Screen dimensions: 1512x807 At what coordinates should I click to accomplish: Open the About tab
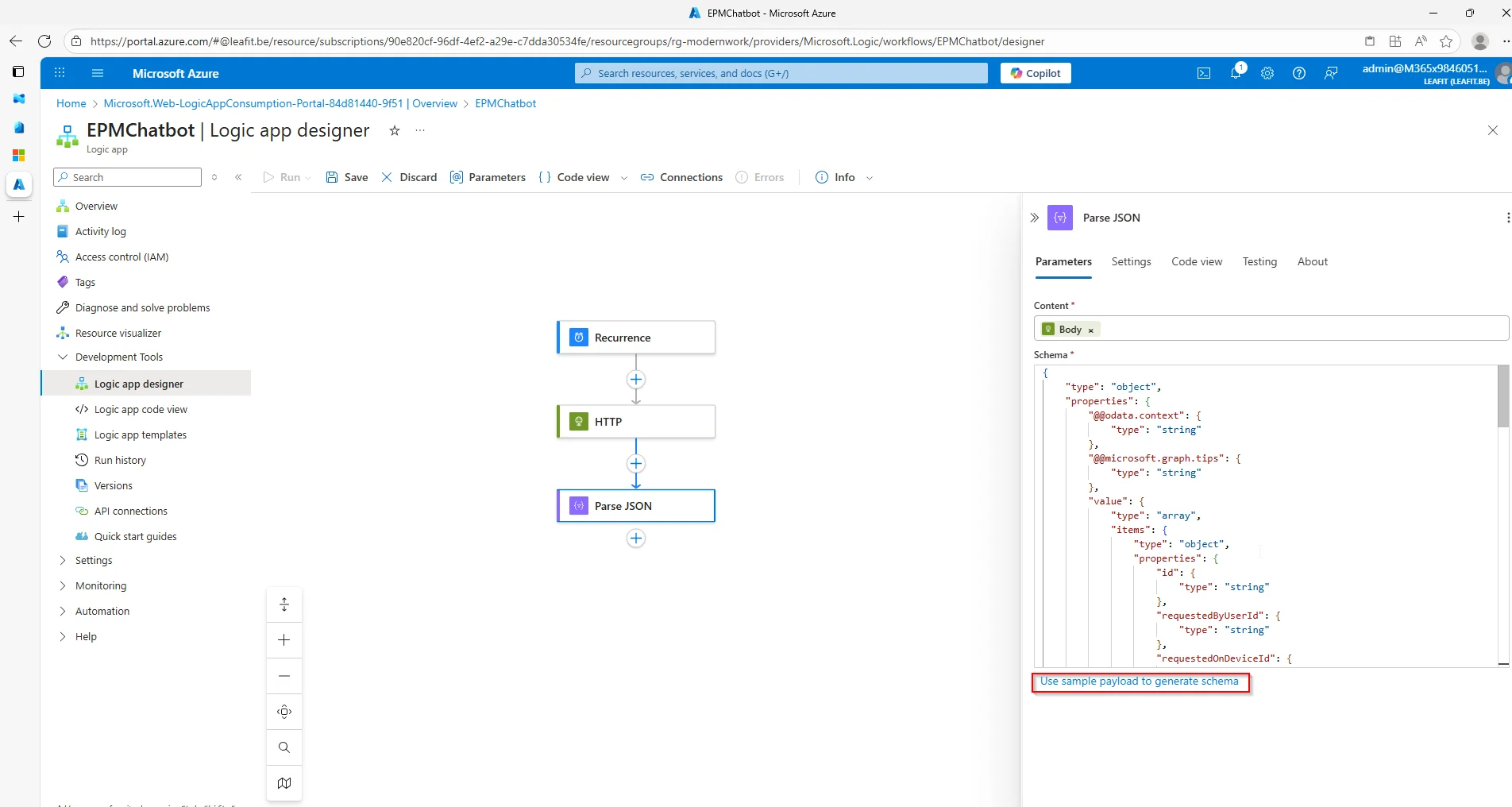tap(1312, 262)
